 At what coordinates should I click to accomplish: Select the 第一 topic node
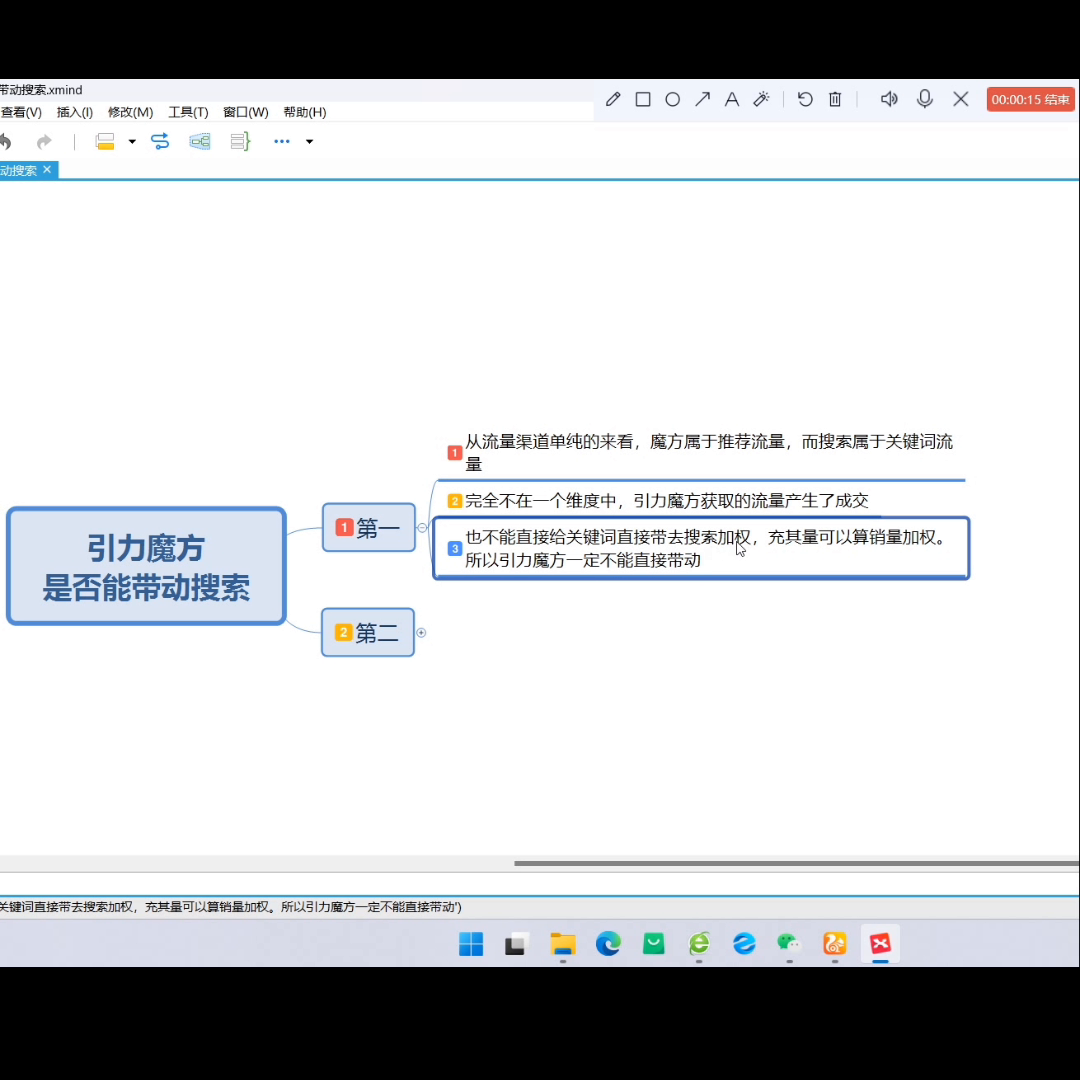click(368, 528)
